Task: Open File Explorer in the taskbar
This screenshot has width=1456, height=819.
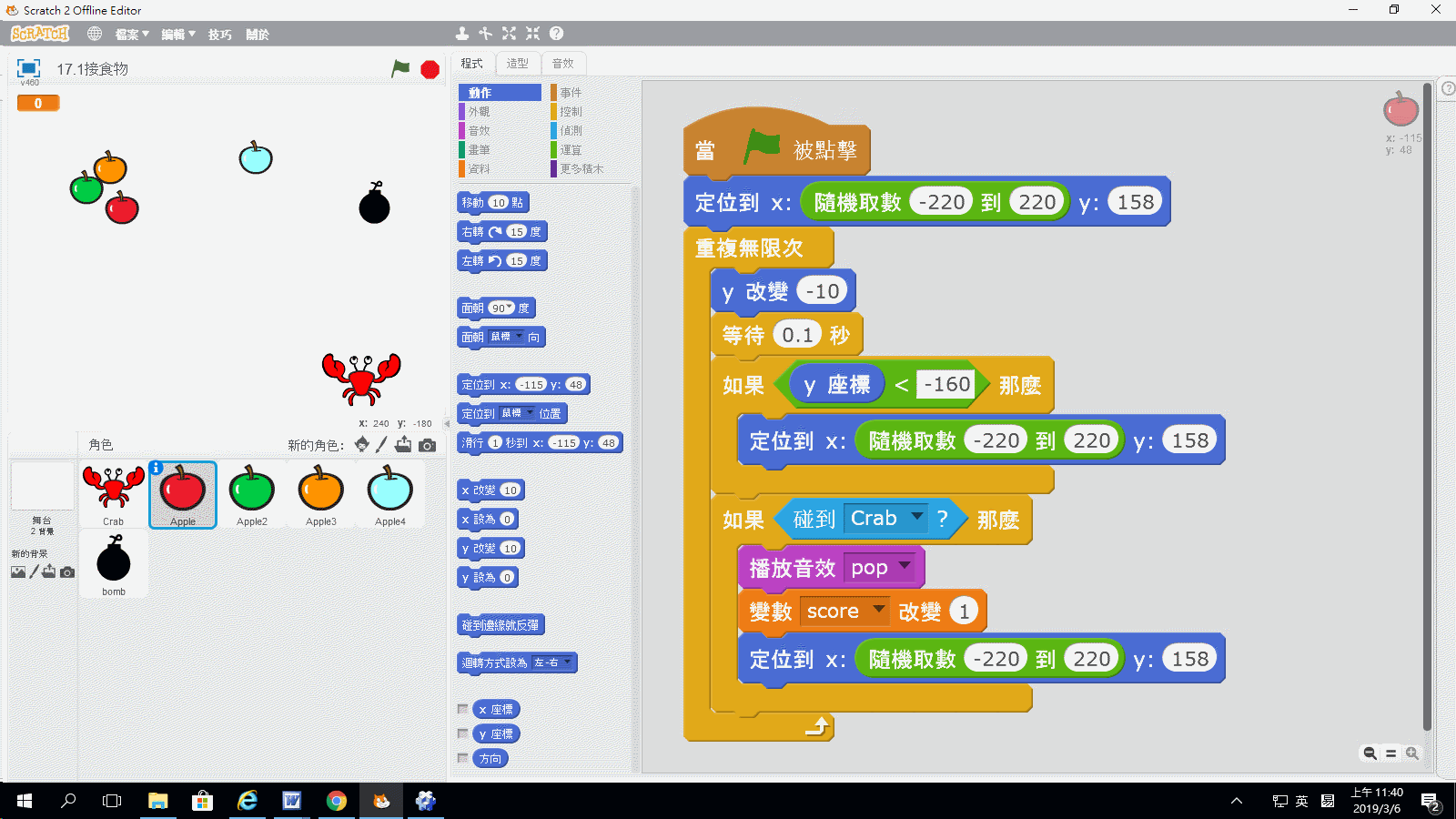Action: [158, 801]
